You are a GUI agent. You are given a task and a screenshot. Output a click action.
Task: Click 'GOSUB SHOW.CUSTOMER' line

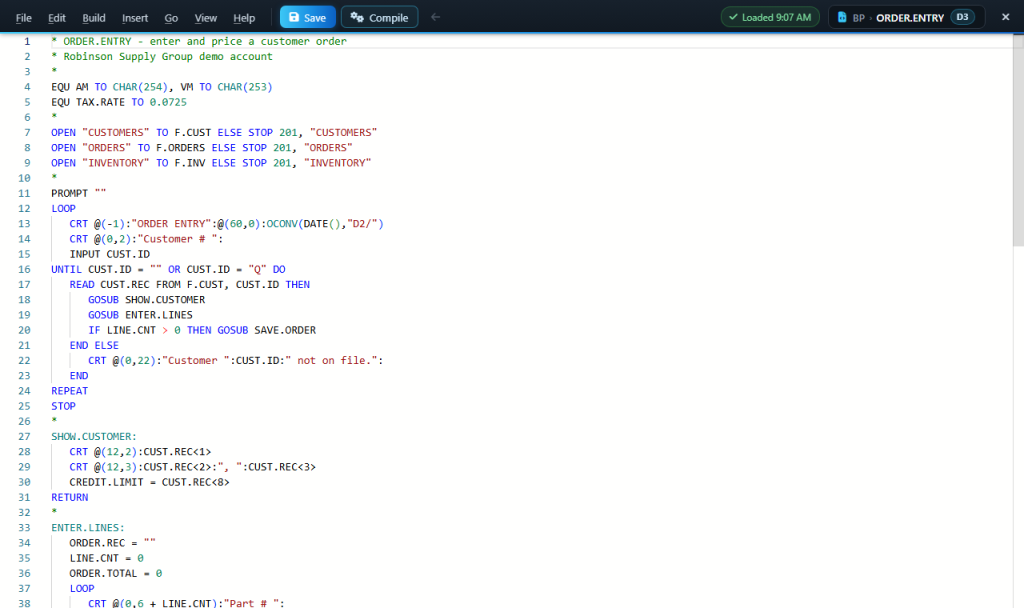(146, 300)
